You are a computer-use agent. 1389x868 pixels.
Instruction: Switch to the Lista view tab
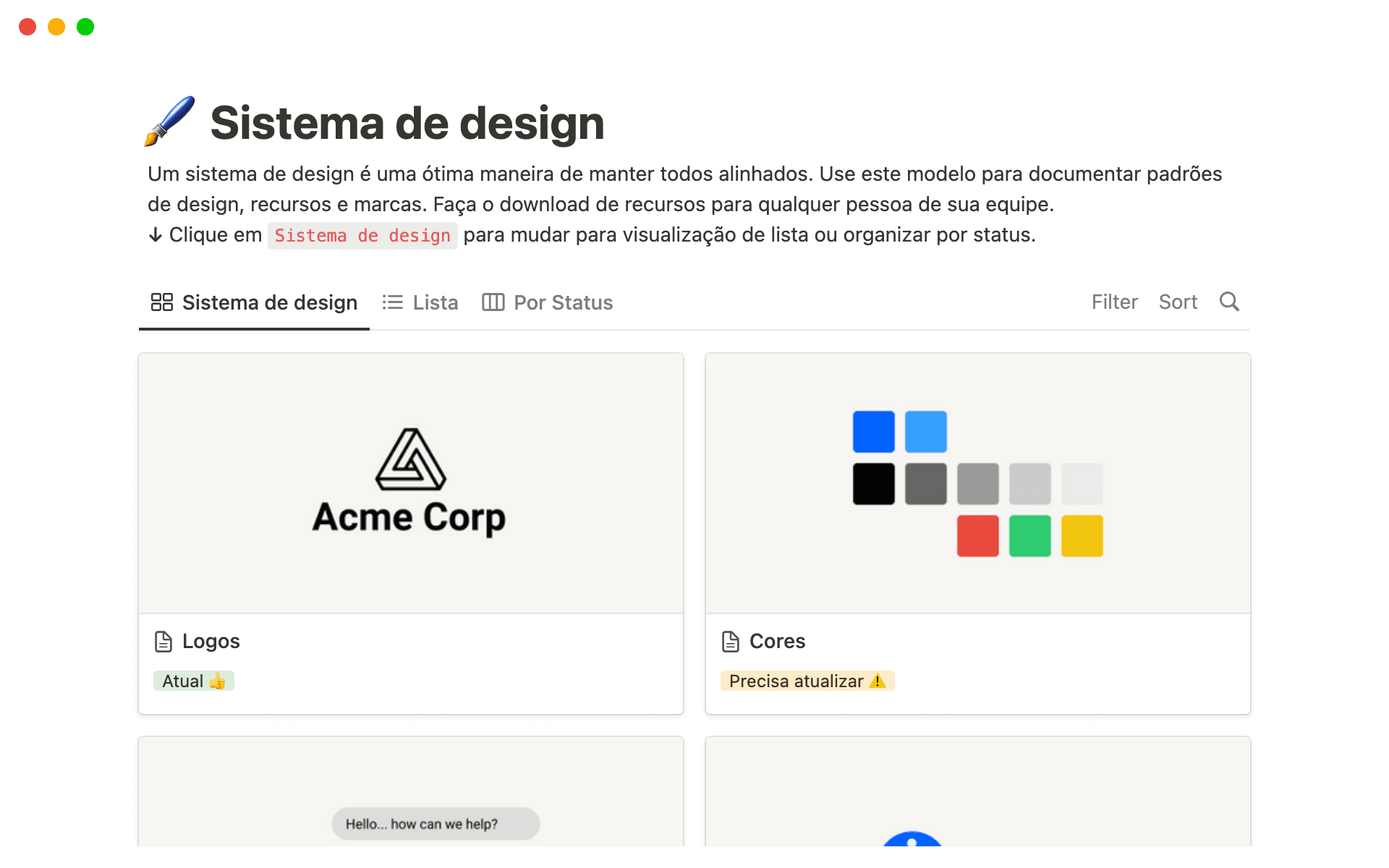(x=435, y=302)
